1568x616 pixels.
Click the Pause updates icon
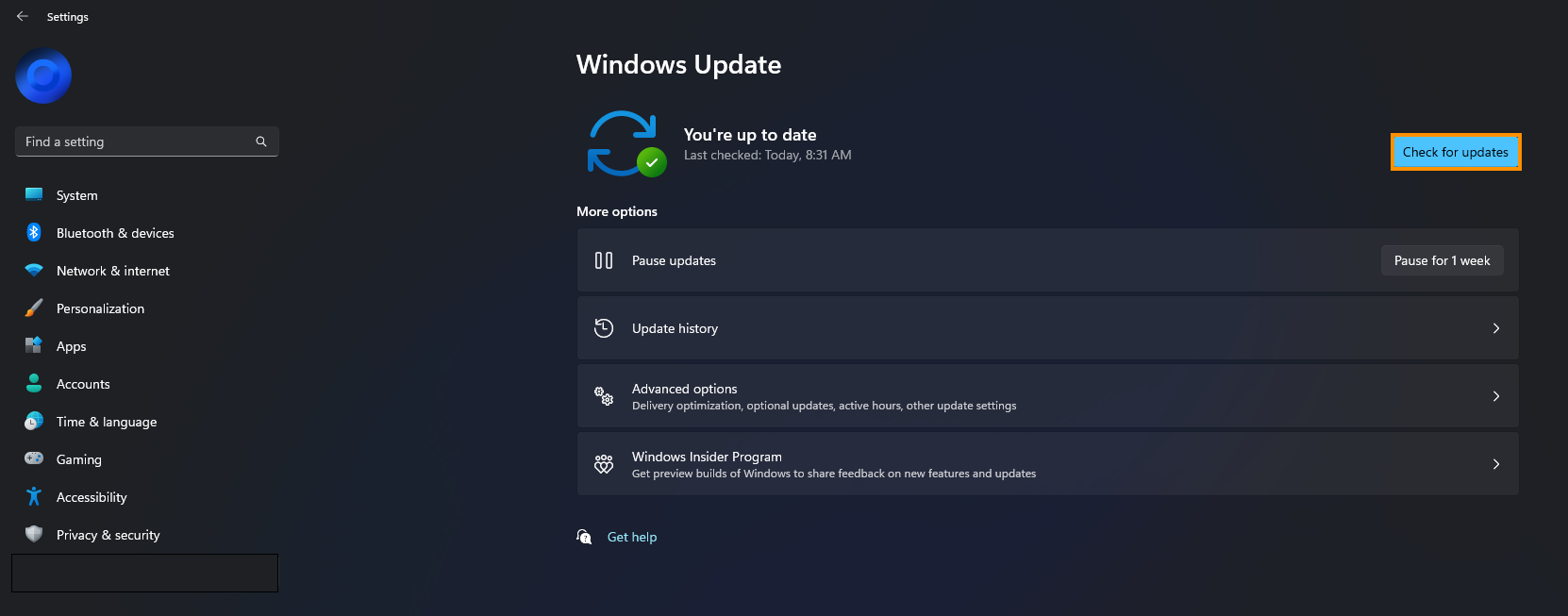click(x=604, y=260)
